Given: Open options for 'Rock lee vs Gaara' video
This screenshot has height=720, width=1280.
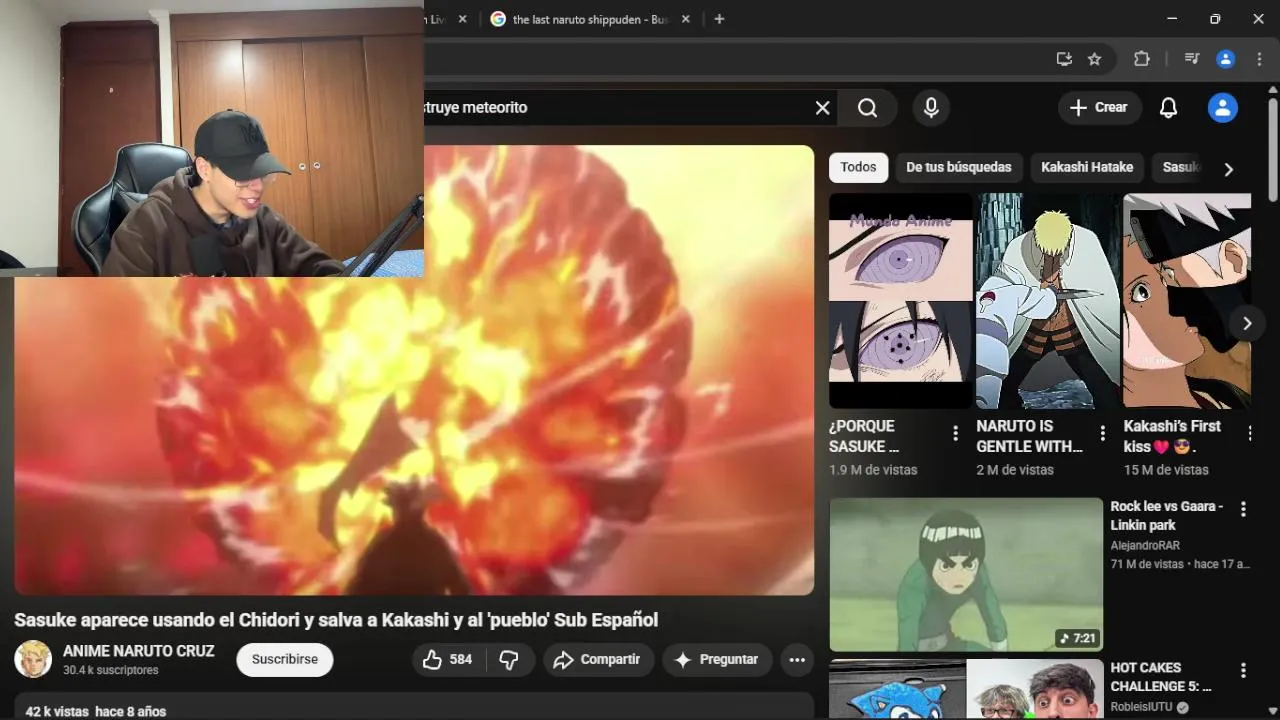Looking at the screenshot, I should click(1243, 509).
